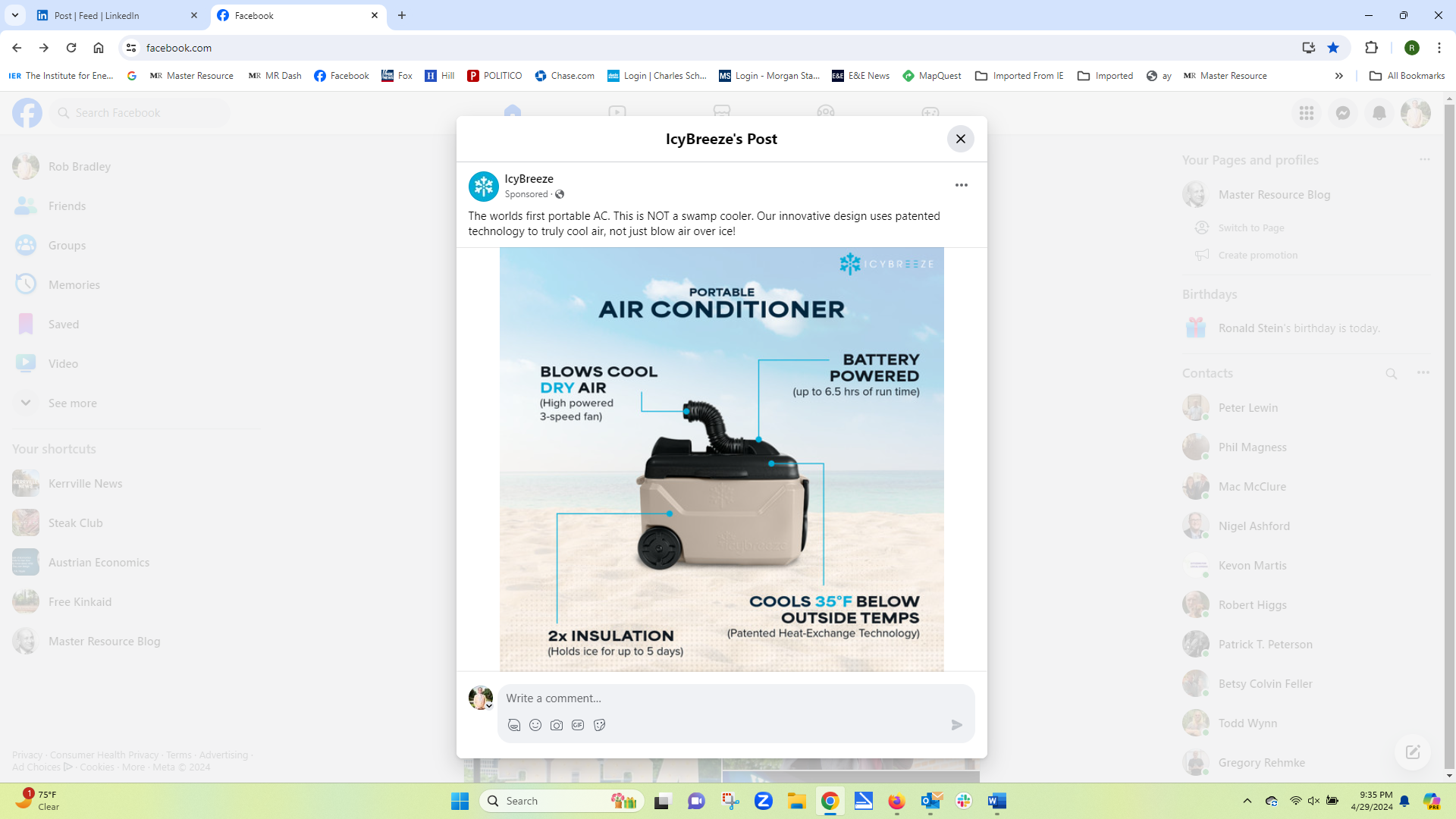Select the Facebook browser tab

298,15
